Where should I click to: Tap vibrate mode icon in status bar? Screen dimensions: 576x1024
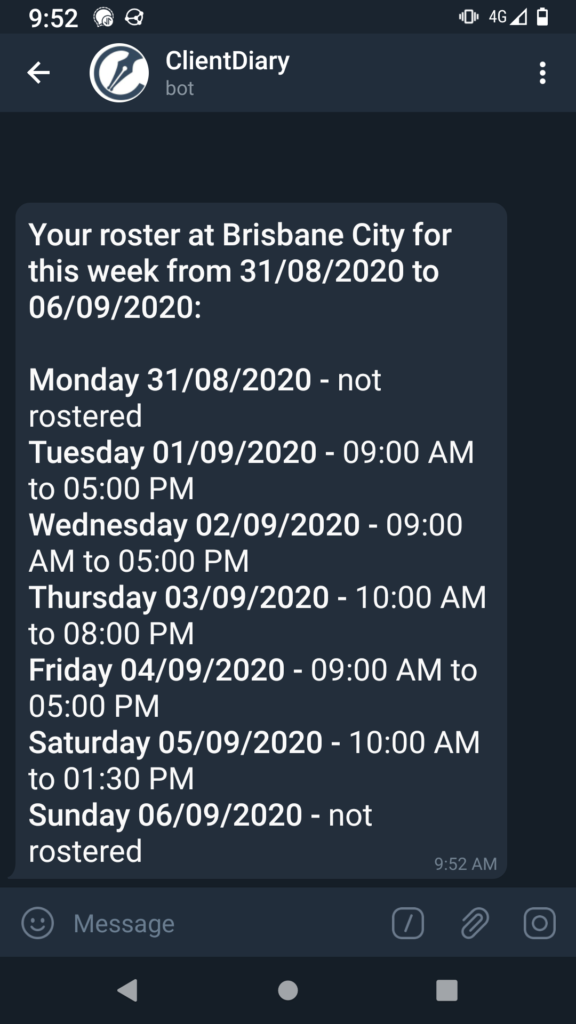point(468,17)
